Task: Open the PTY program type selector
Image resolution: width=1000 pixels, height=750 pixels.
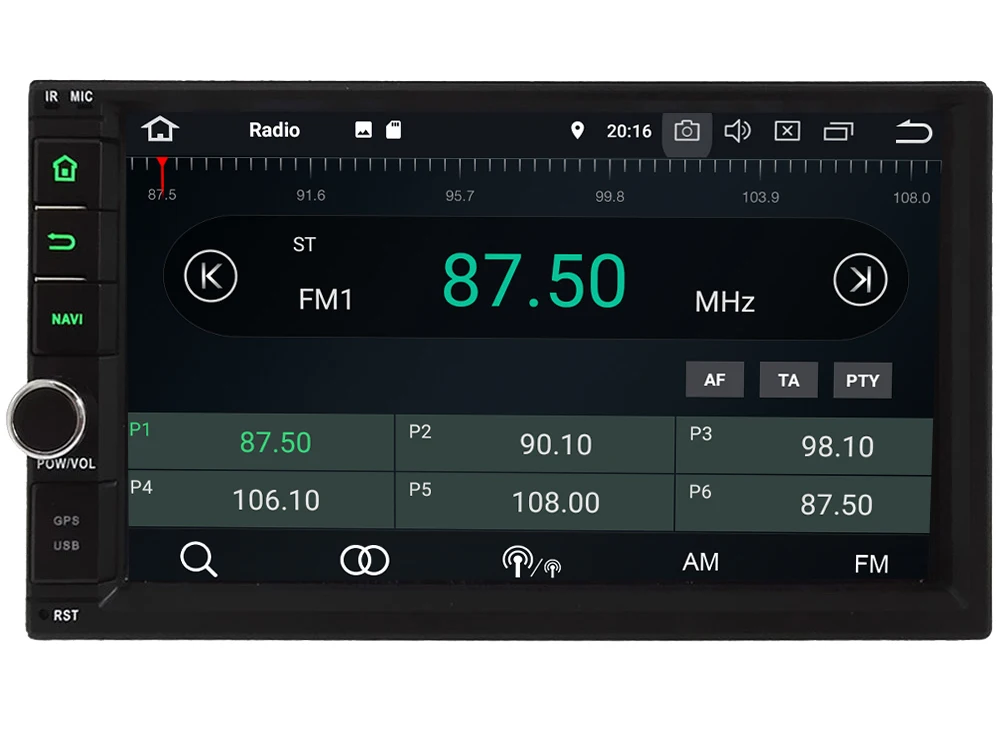Action: (862, 381)
